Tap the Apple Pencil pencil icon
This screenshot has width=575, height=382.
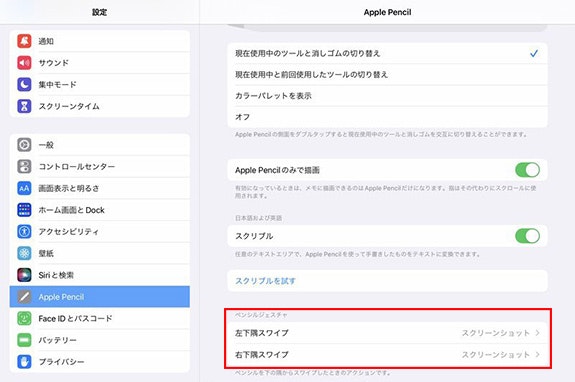point(24,297)
